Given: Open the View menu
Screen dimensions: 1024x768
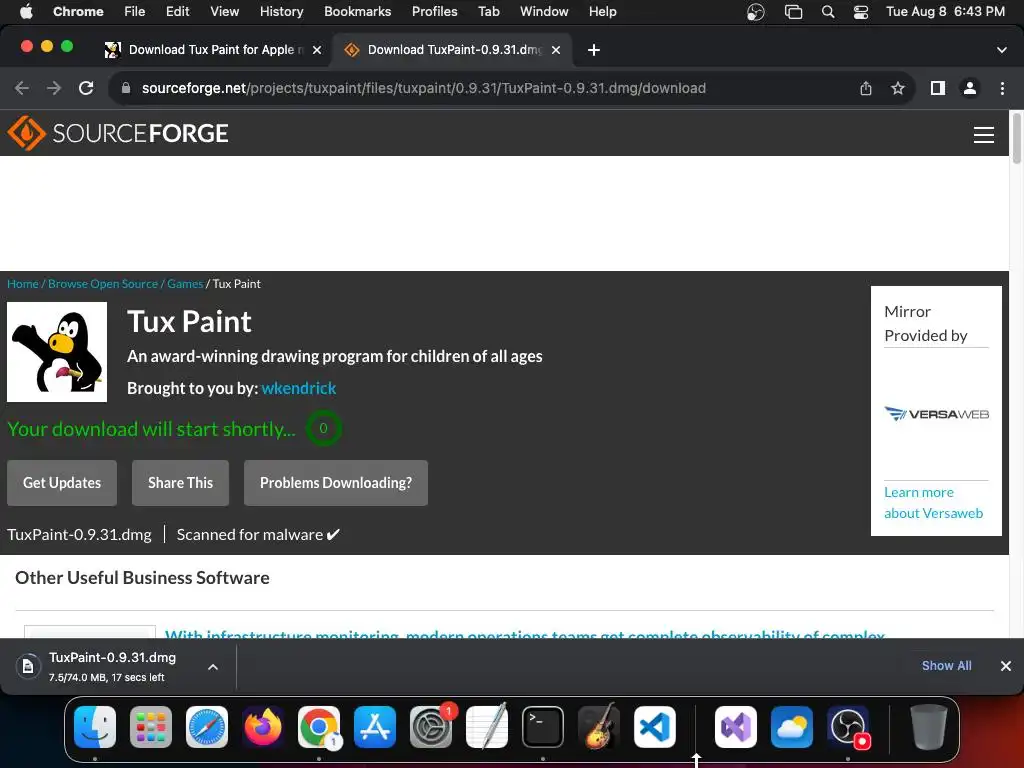Looking at the screenshot, I should click(225, 11).
